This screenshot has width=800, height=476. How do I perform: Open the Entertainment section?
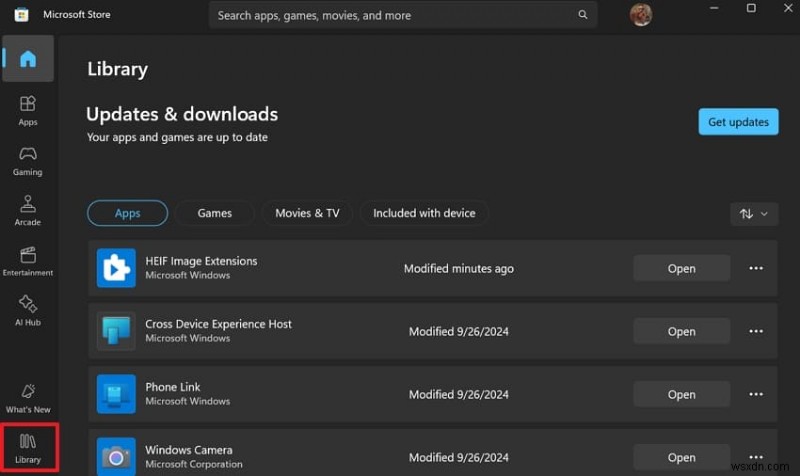[x=28, y=261]
